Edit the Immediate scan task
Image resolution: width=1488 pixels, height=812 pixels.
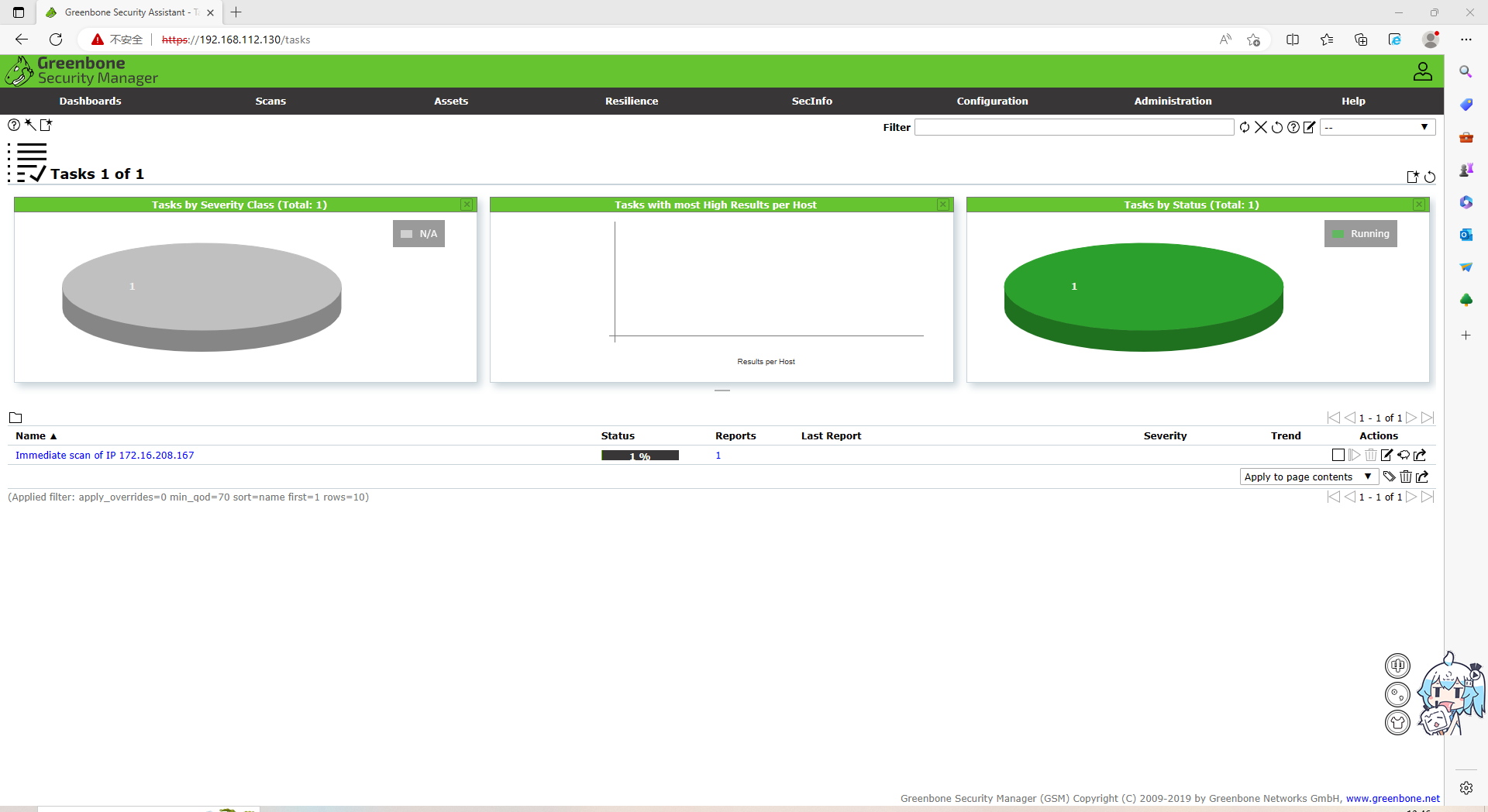[x=1387, y=455]
